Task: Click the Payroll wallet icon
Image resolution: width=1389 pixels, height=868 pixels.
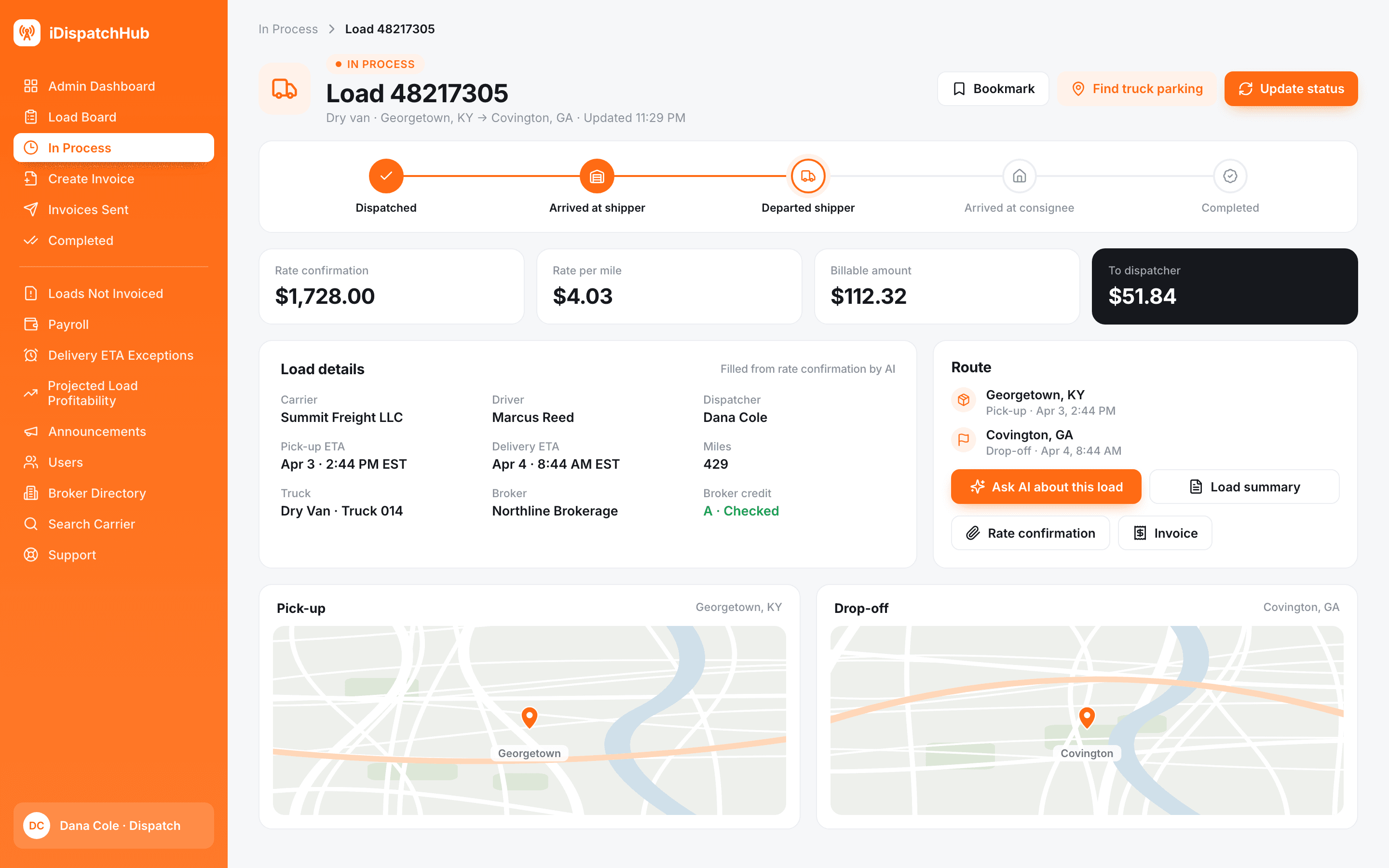Action: point(31,325)
